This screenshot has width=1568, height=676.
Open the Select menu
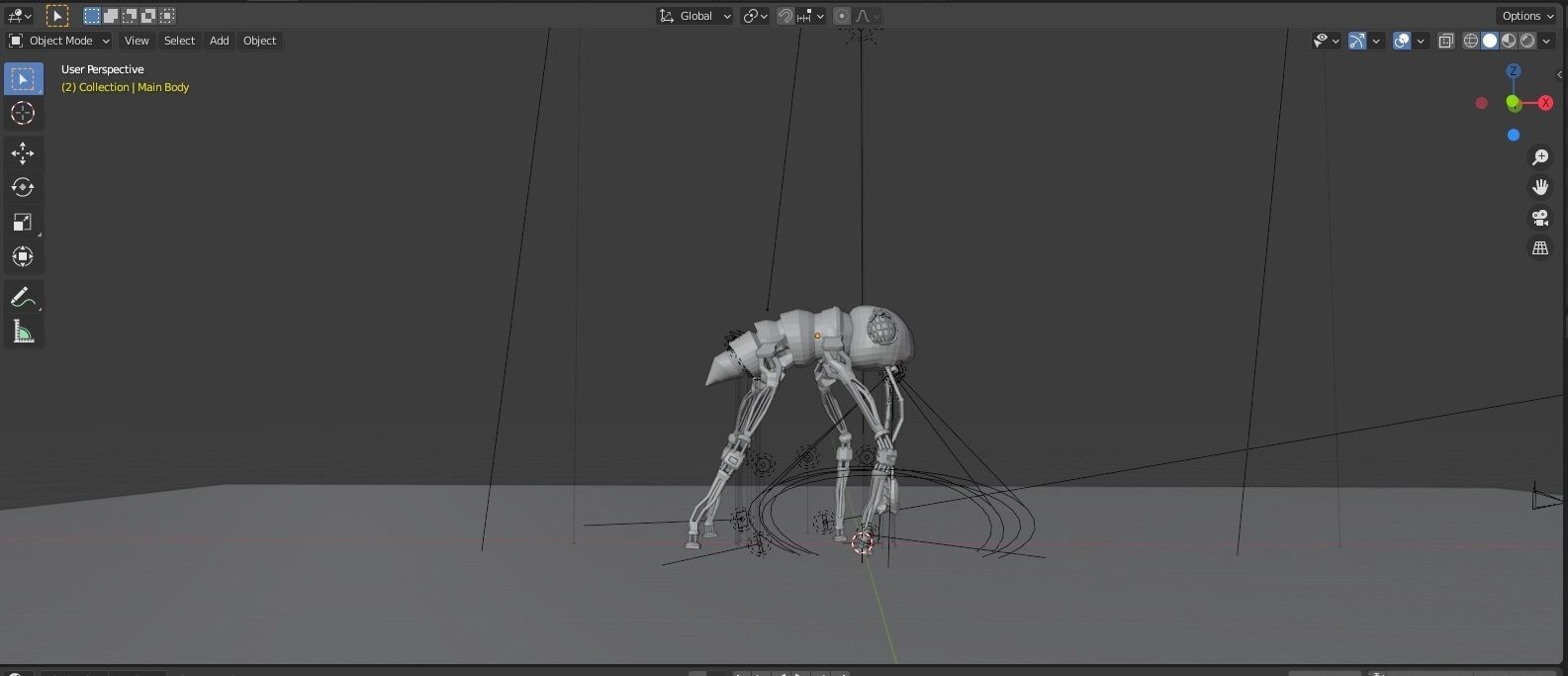coord(179,41)
